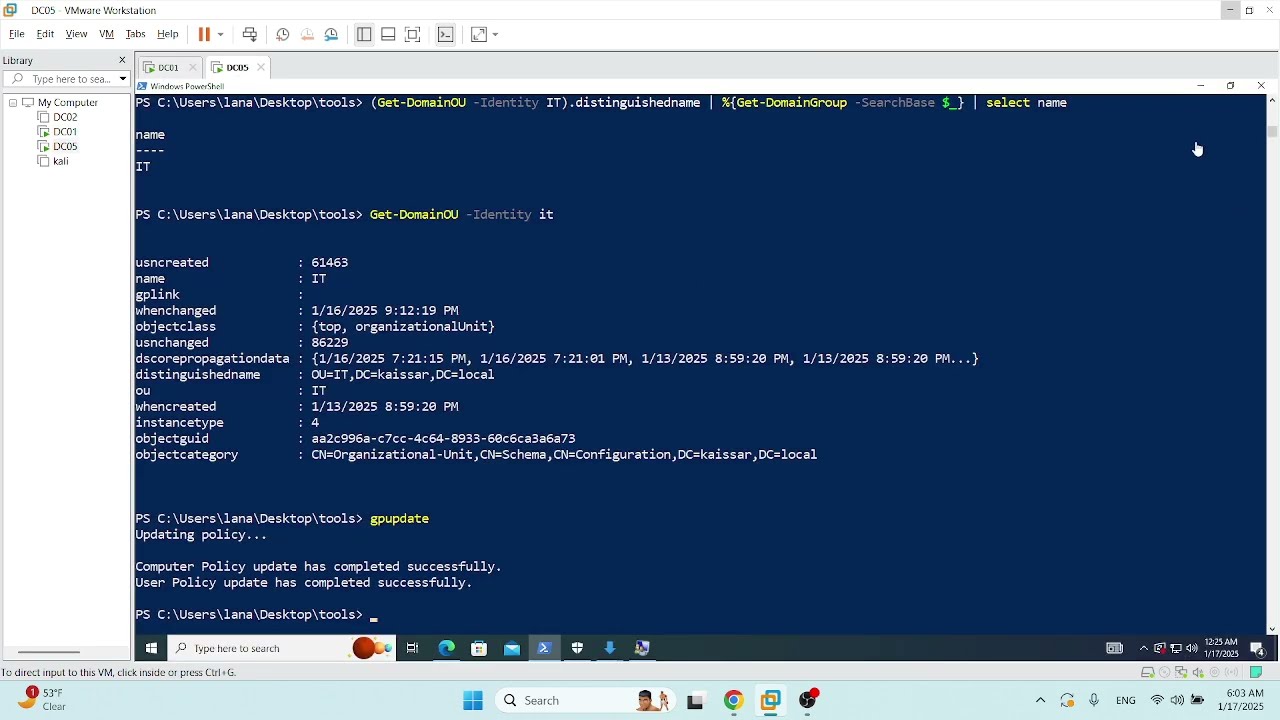Revert the VM to its snapshot
The width and height of the screenshot is (1280, 720).
(x=307, y=34)
